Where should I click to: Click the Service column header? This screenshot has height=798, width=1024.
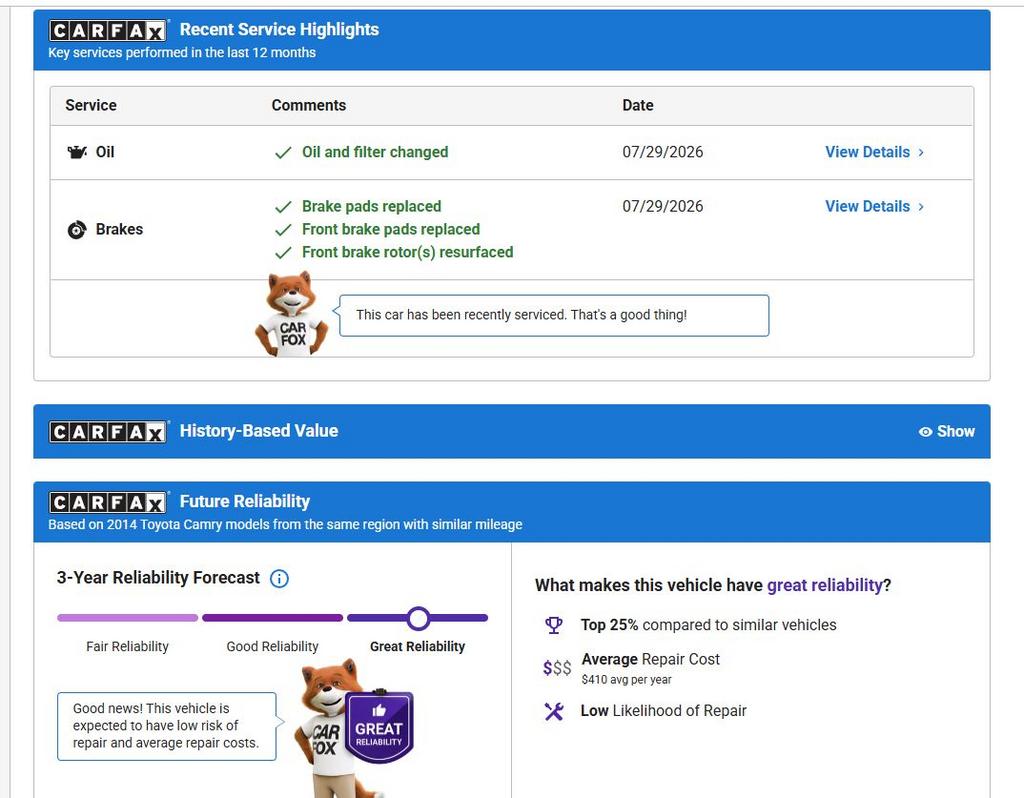tap(91, 105)
